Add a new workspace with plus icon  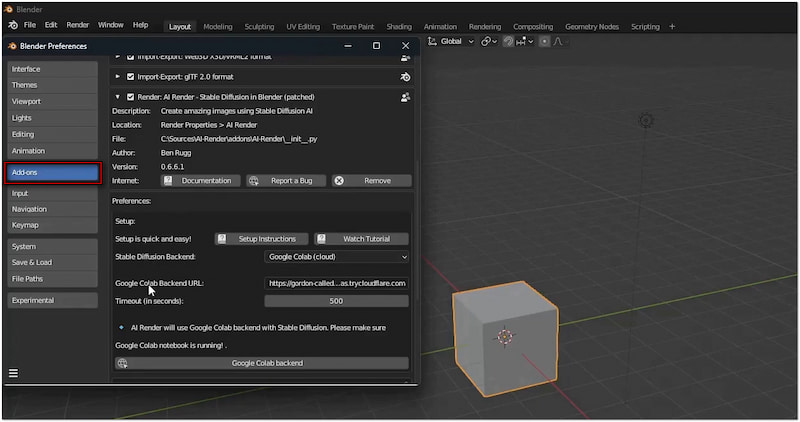point(672,27)
